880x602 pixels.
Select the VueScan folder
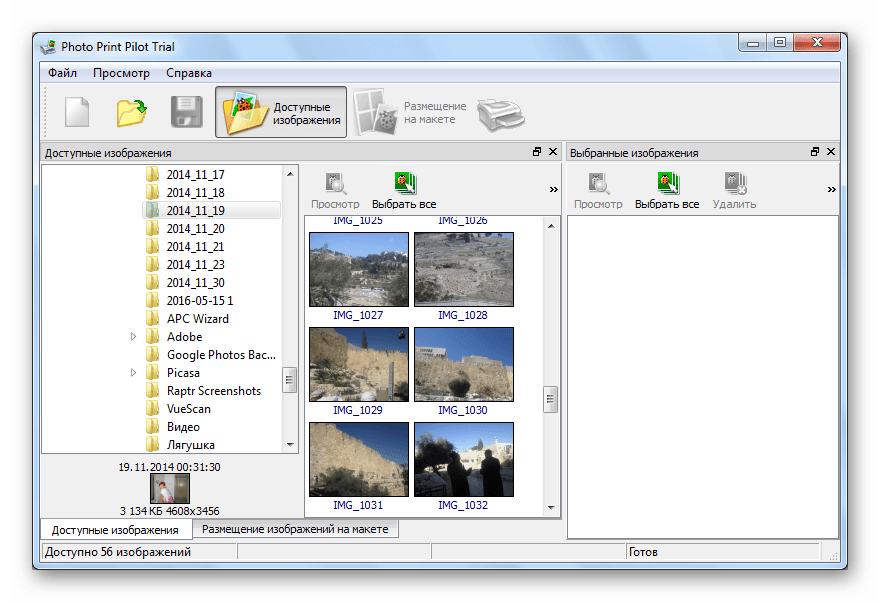click(189, 408)
